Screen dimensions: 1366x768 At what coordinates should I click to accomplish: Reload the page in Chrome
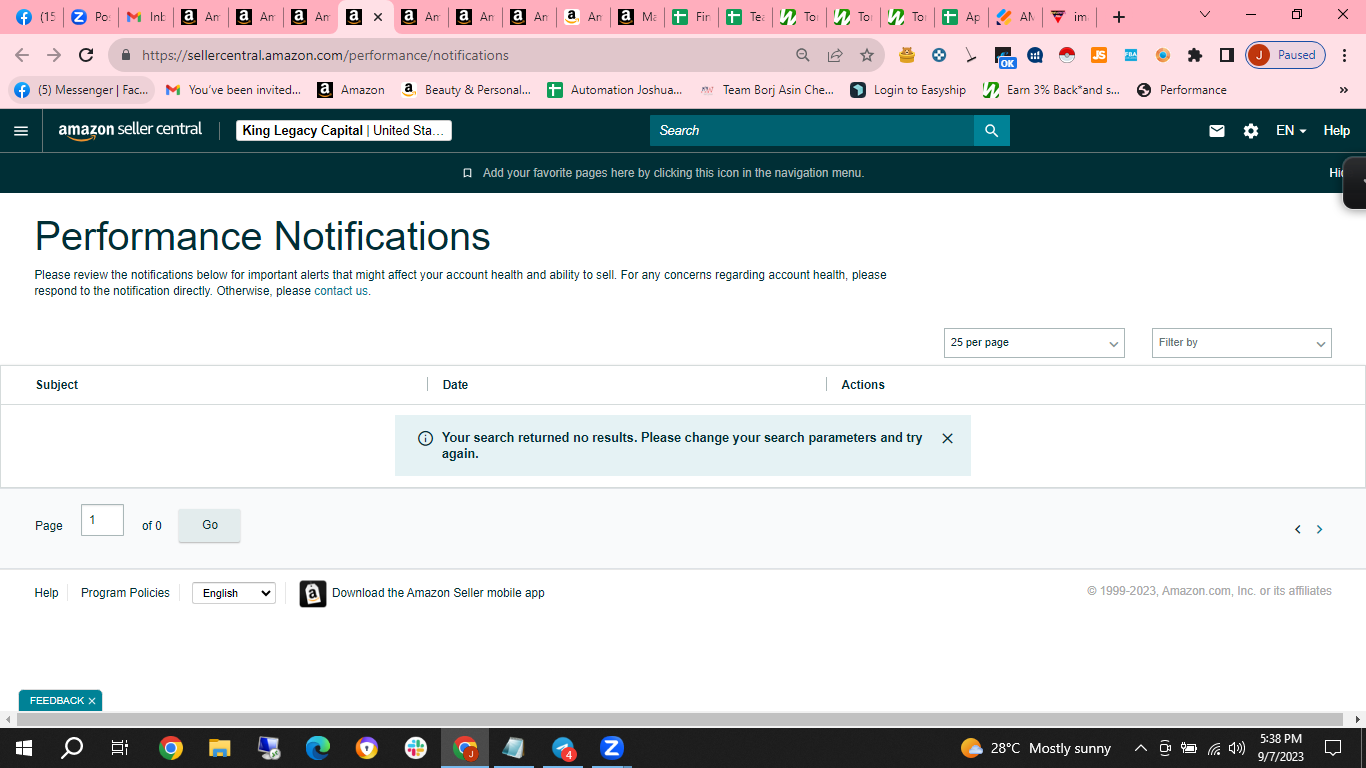click(x=86, y=55)
